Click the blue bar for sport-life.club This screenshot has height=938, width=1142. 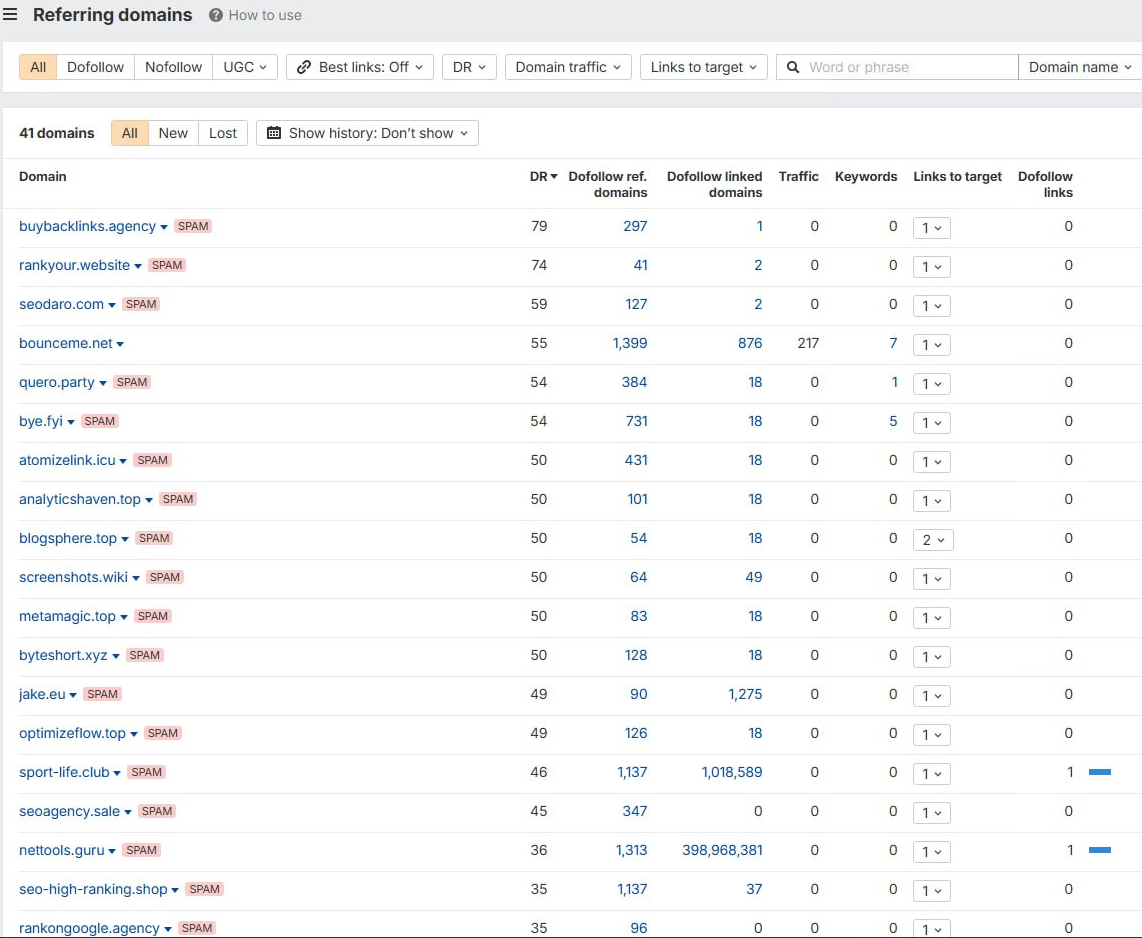[x=1100, y=772]
